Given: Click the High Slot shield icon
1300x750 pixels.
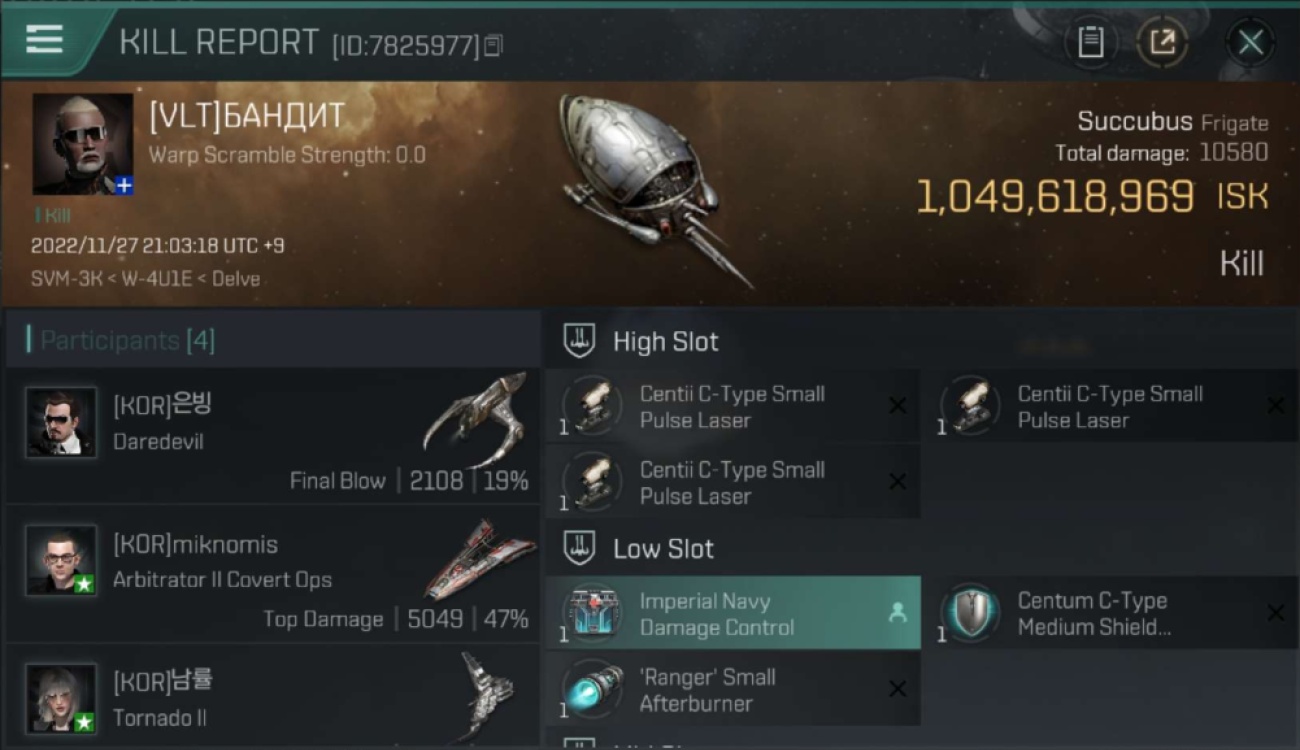Looking at the screenshot, I should pos(580,341).
